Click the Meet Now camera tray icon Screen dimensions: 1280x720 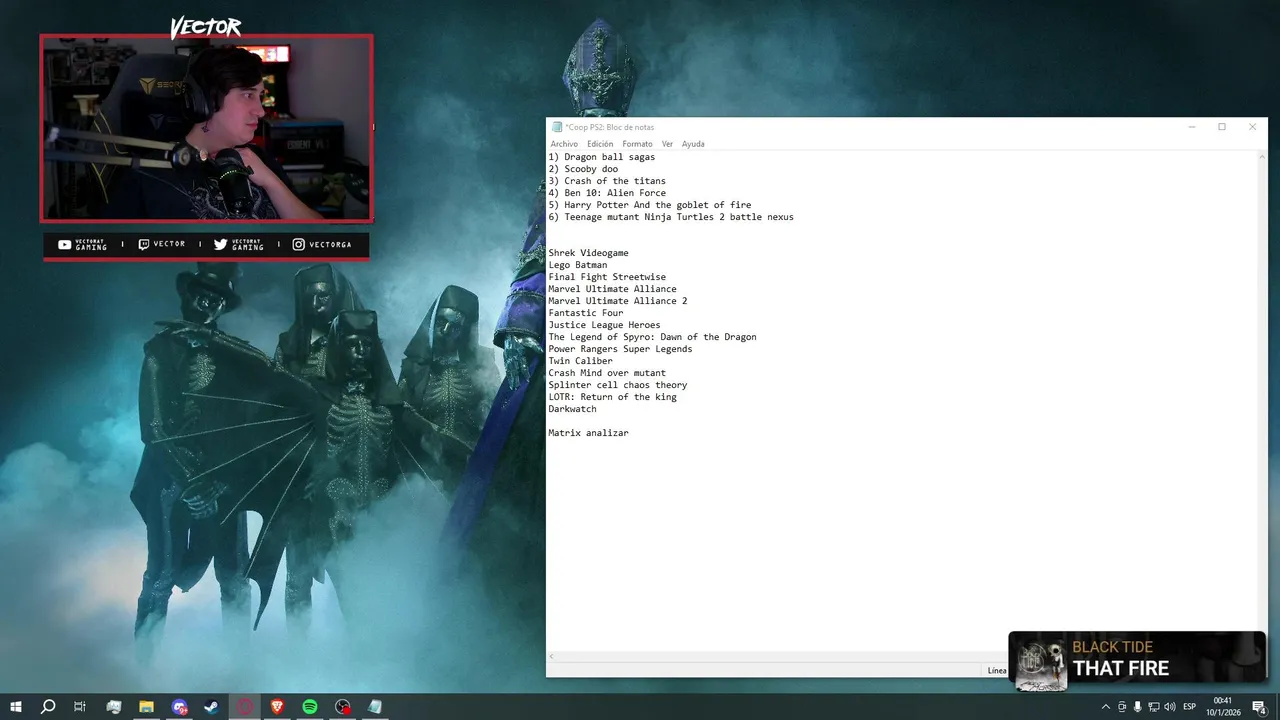pos(1121,707)
